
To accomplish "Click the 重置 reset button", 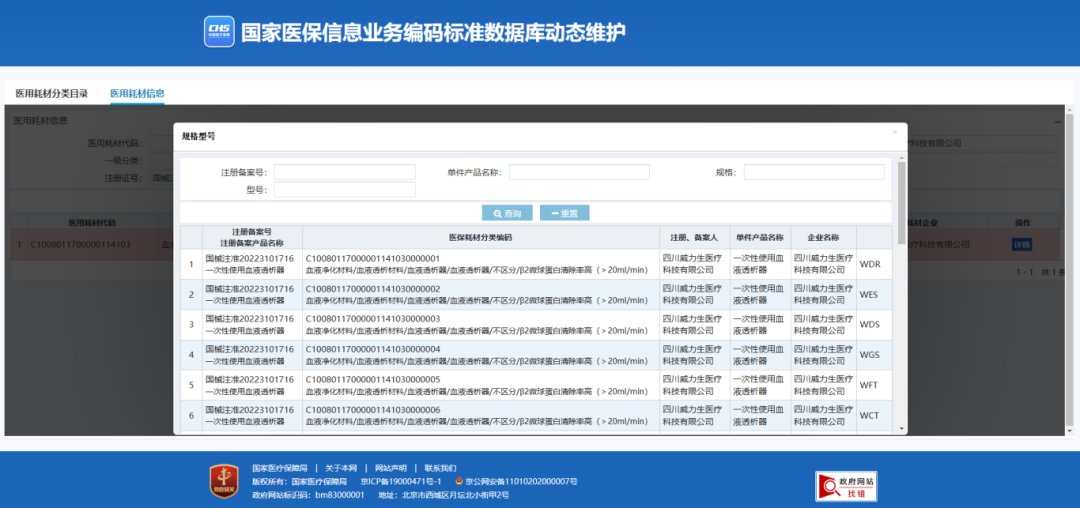I will (564, 213).
